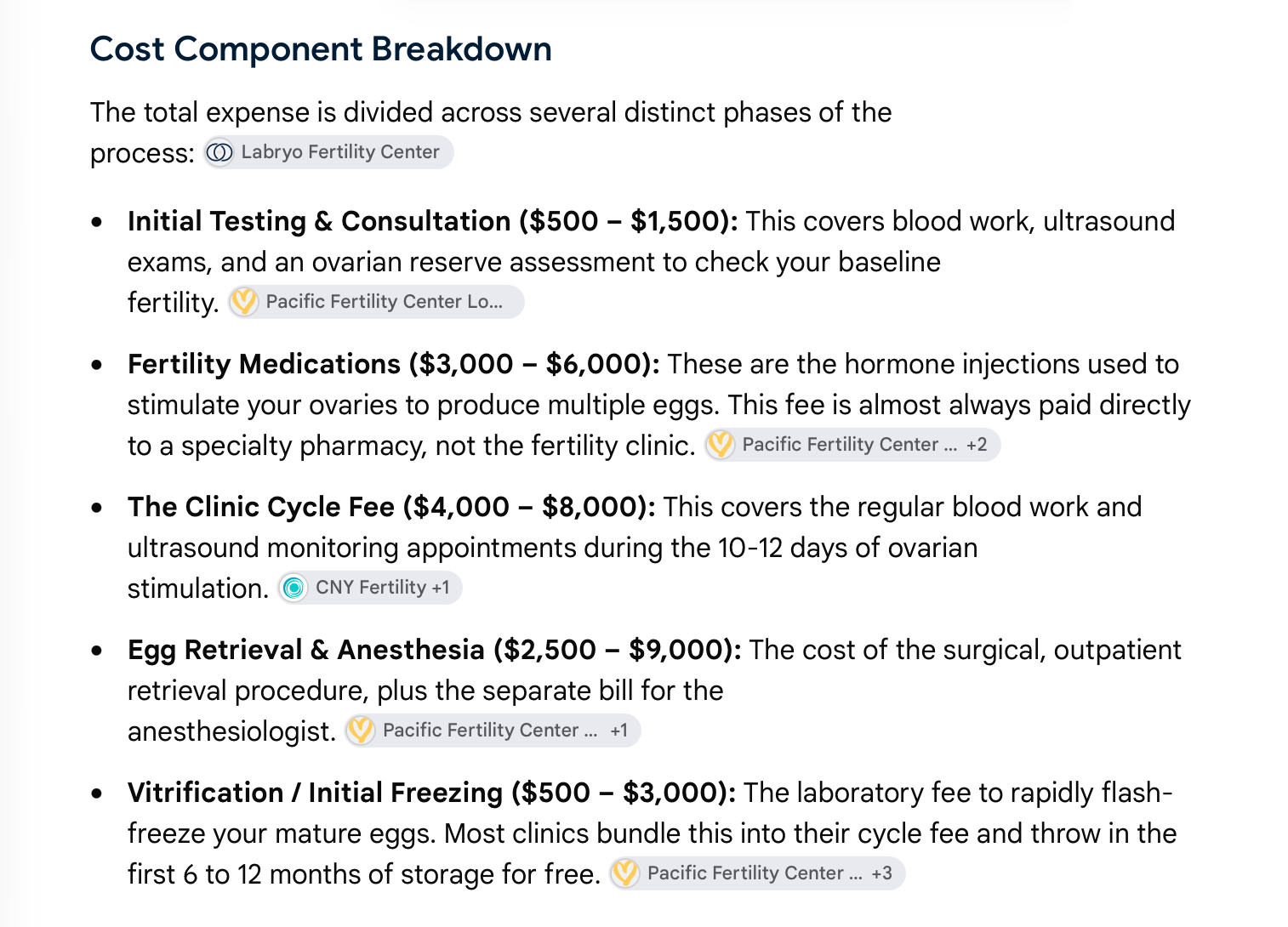The width and height of the screenshot is (1288, 927).
Task: Expand the +1 sources next to CNY Fertility
Action: (441, 588)
